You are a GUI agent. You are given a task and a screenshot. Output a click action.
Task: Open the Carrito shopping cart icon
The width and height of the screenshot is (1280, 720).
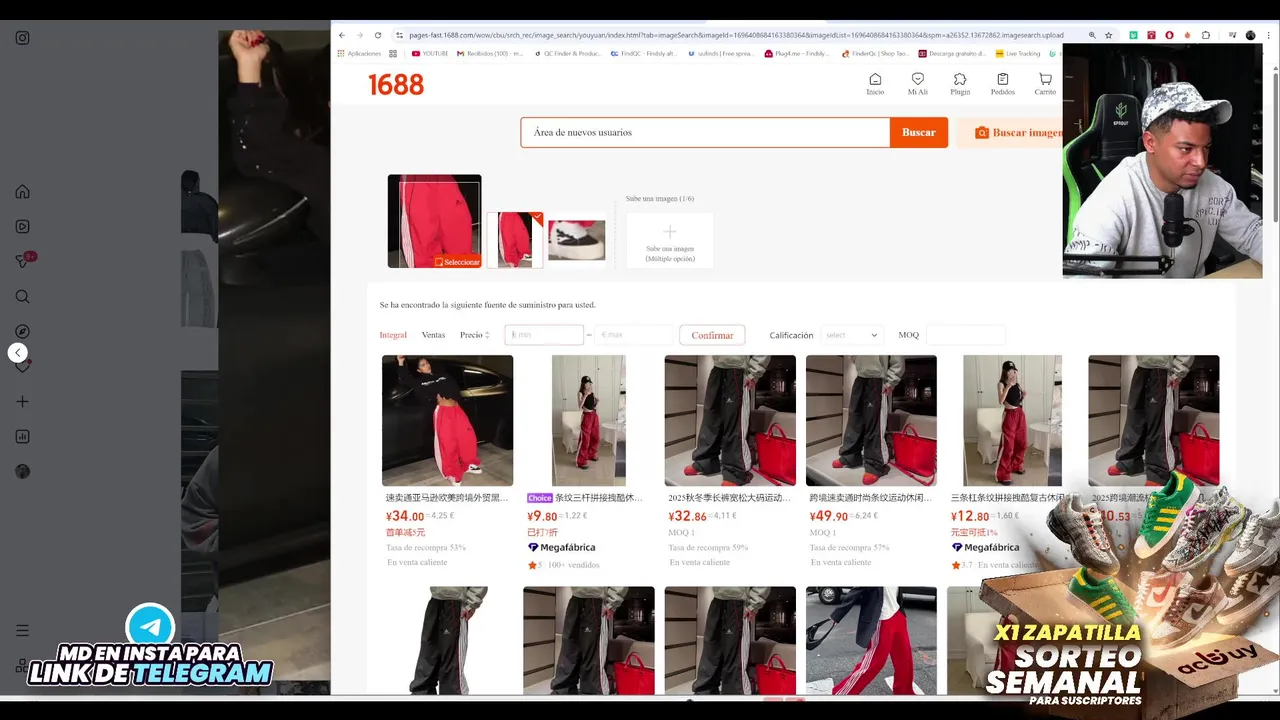click(1045, 84)
